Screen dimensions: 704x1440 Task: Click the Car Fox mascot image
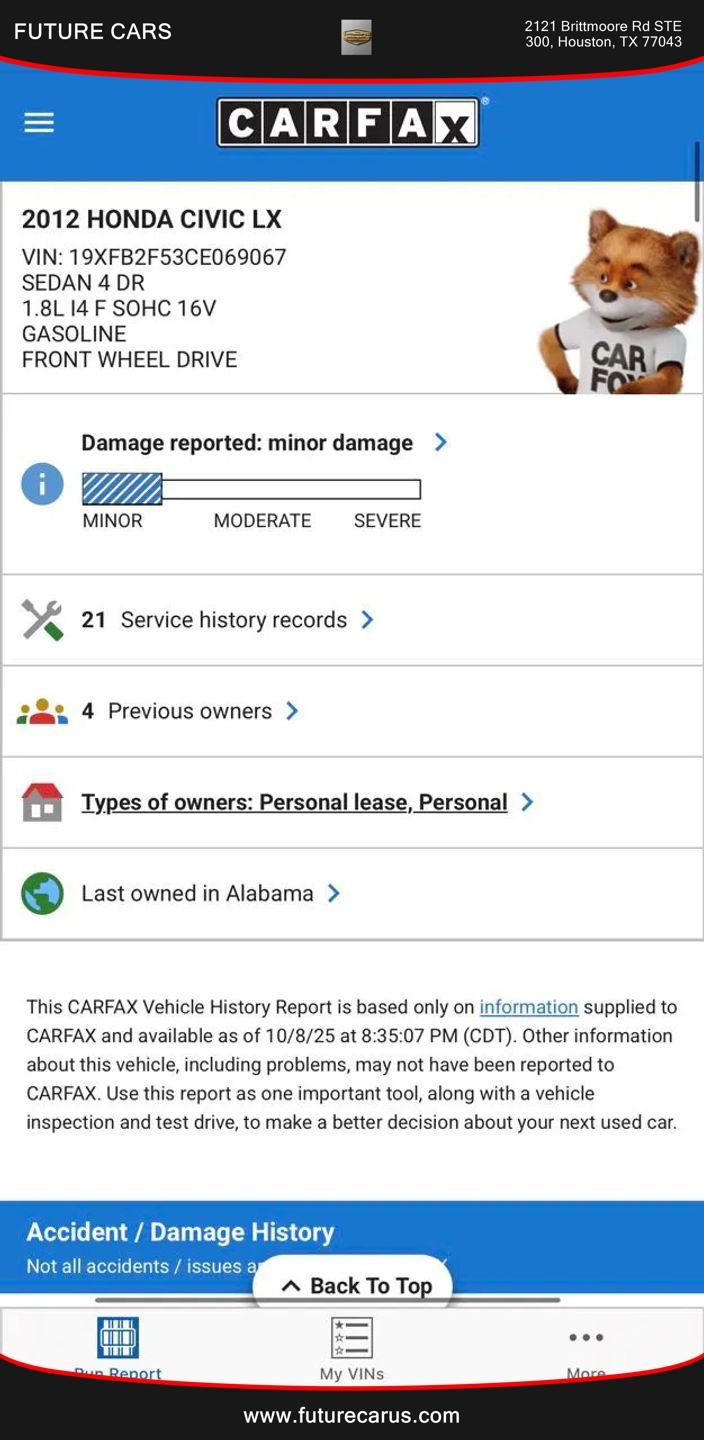click(618, 300)
